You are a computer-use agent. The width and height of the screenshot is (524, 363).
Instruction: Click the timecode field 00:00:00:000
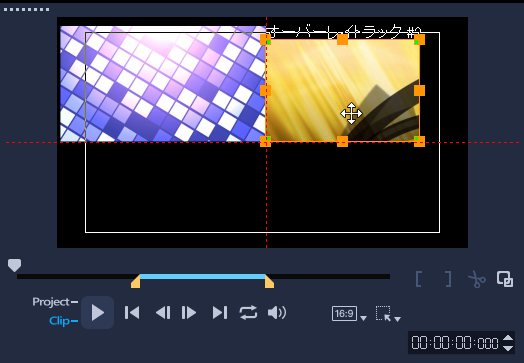click(454, 343)
